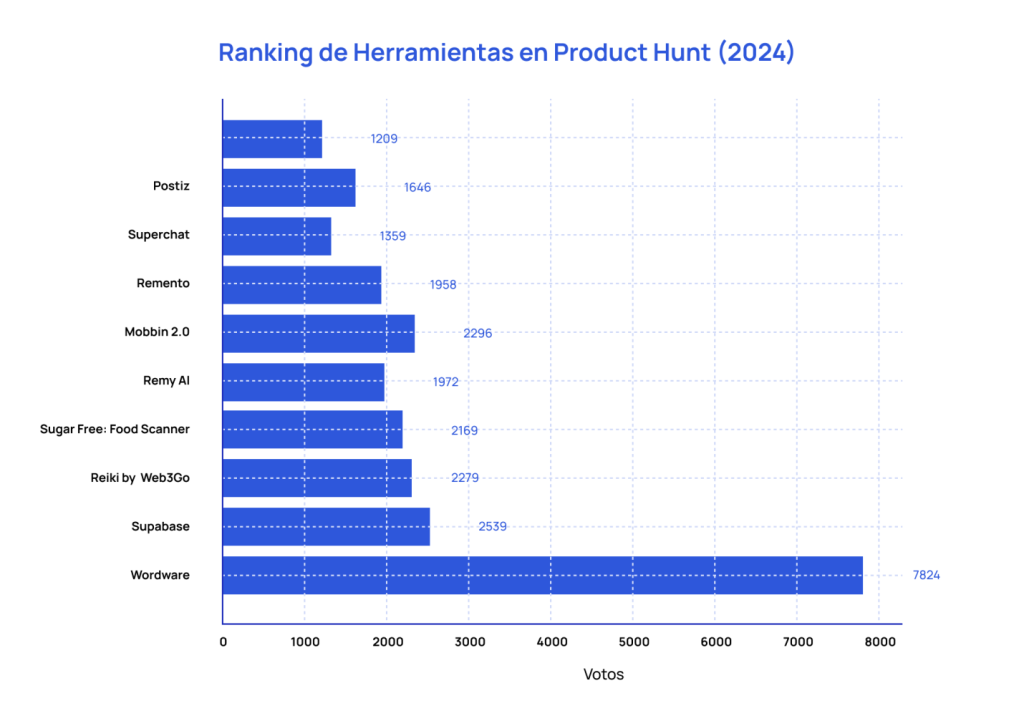The image size is (1024, 716).
Task: Click the Votos axis label
Action: click(603, 674)
